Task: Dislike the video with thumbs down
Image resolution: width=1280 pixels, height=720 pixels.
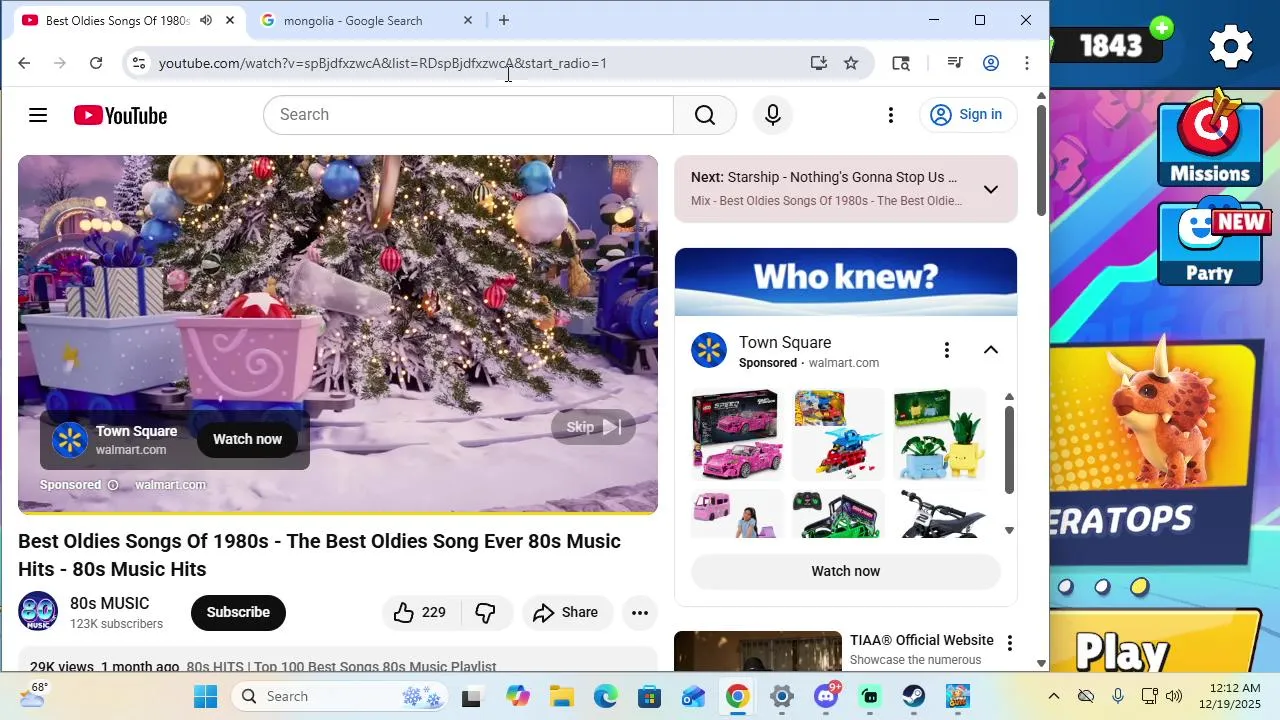Action: tap(486, 613)
